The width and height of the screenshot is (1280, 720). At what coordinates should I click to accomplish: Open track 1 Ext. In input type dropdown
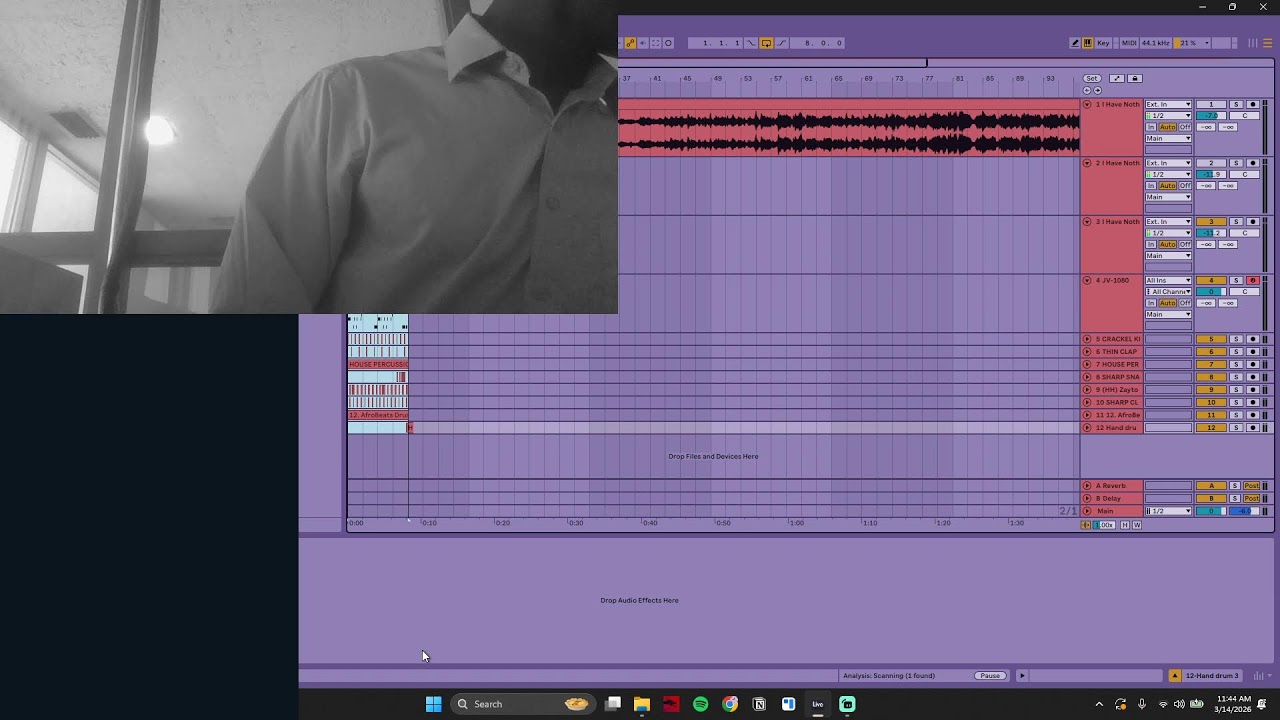tap(1168, 104)
